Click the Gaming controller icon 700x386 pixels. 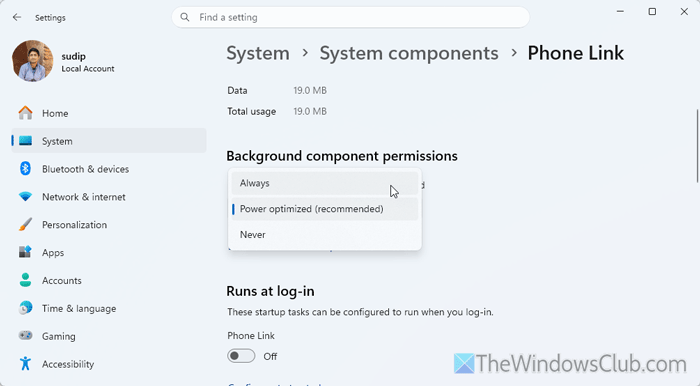tap(25, 336)
